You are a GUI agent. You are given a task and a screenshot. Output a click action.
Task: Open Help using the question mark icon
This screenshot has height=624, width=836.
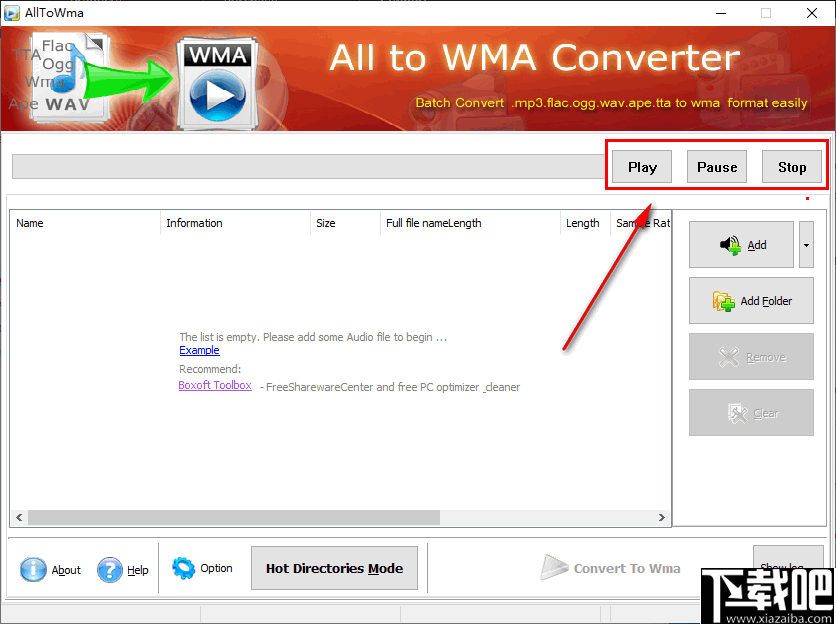point(109,570)
